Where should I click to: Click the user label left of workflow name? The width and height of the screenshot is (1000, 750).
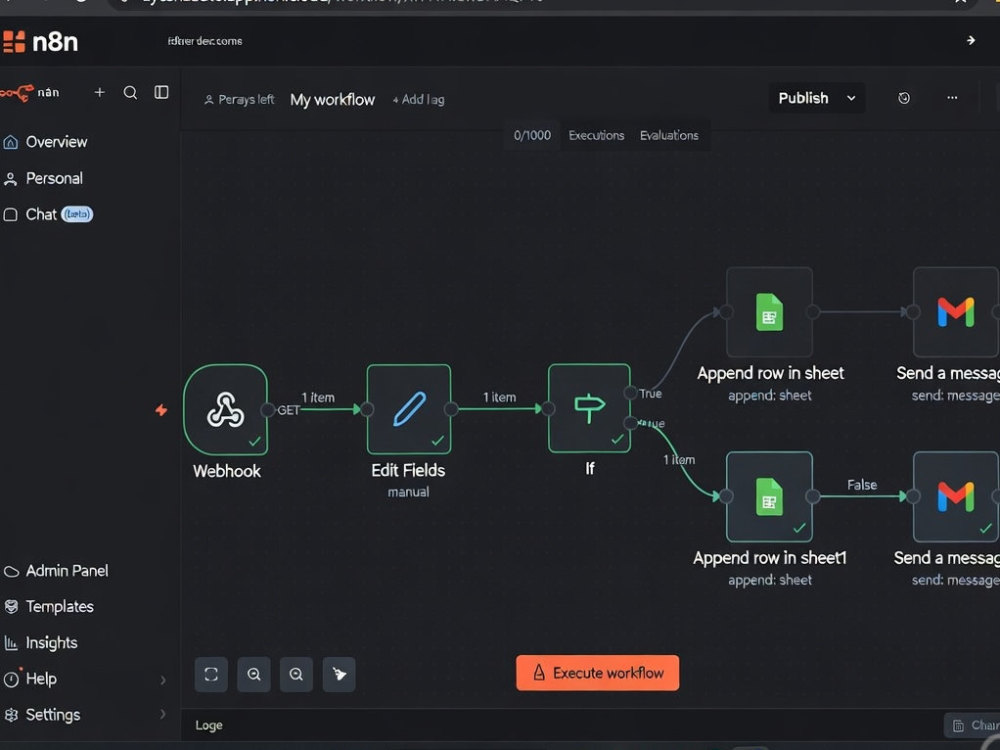coord(239,99)
